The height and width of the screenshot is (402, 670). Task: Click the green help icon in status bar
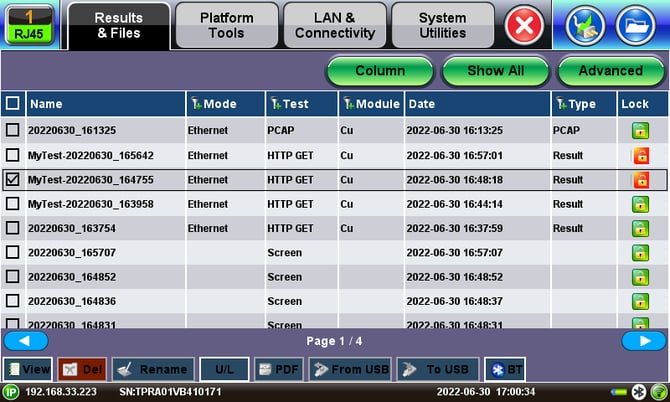pyautogui.click(x=659, y=392)
